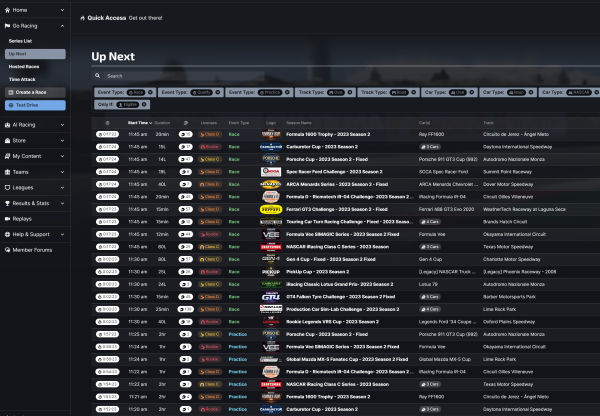Remove the Car Type Road filter
This screenshot has width=600, height=416.
click(531, 92)
